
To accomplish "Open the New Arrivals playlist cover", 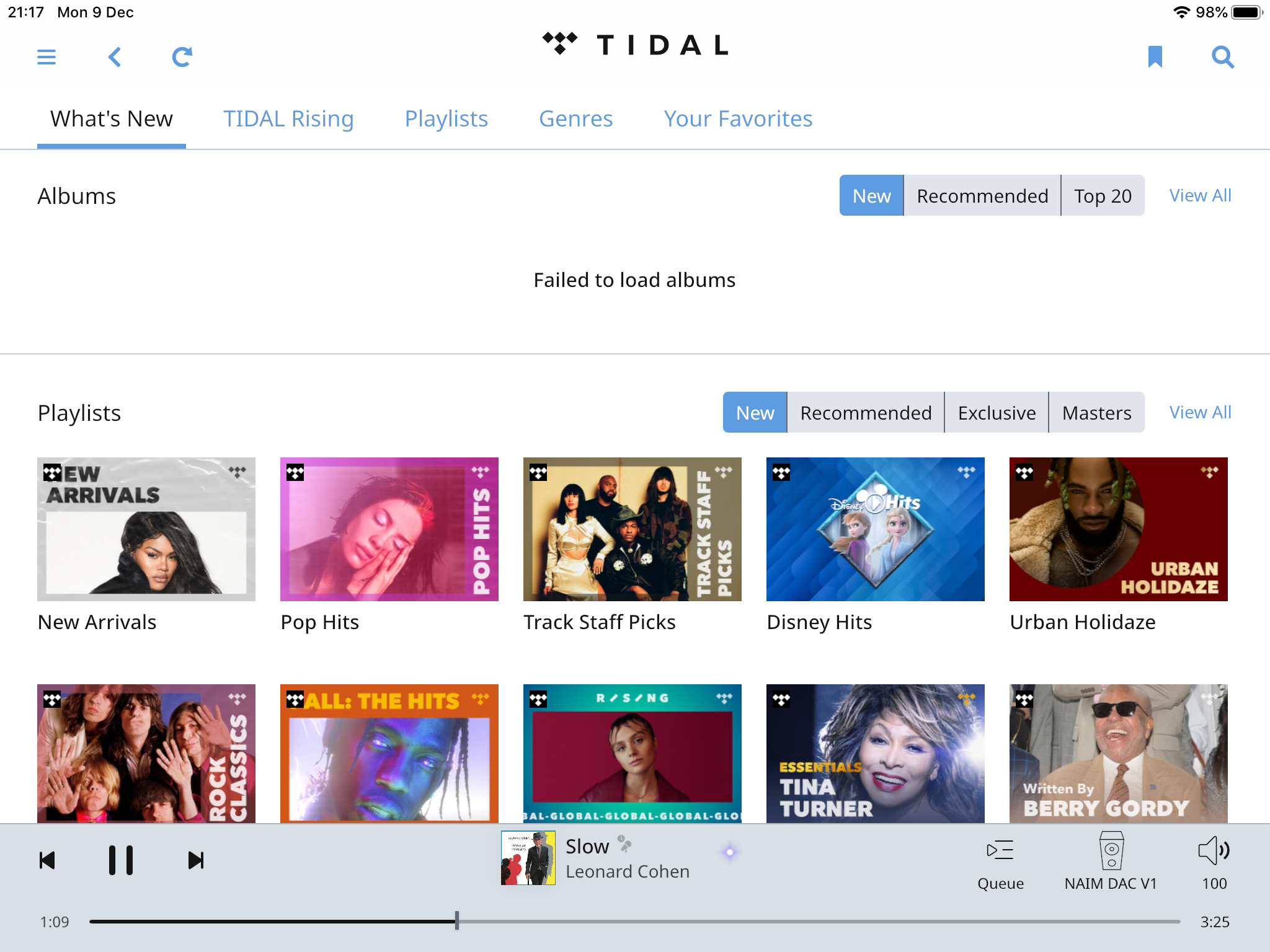I will click(x=146, y=529).
